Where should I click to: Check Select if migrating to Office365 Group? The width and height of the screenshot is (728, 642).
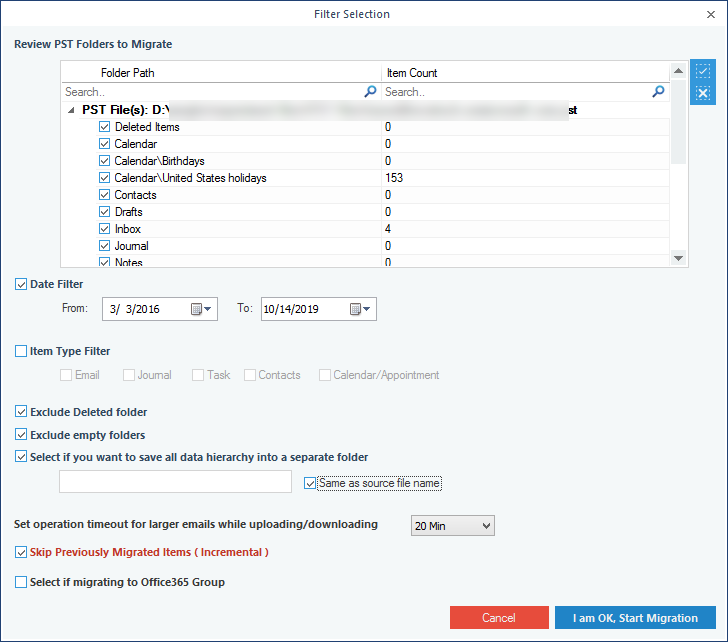coord(21,582)
